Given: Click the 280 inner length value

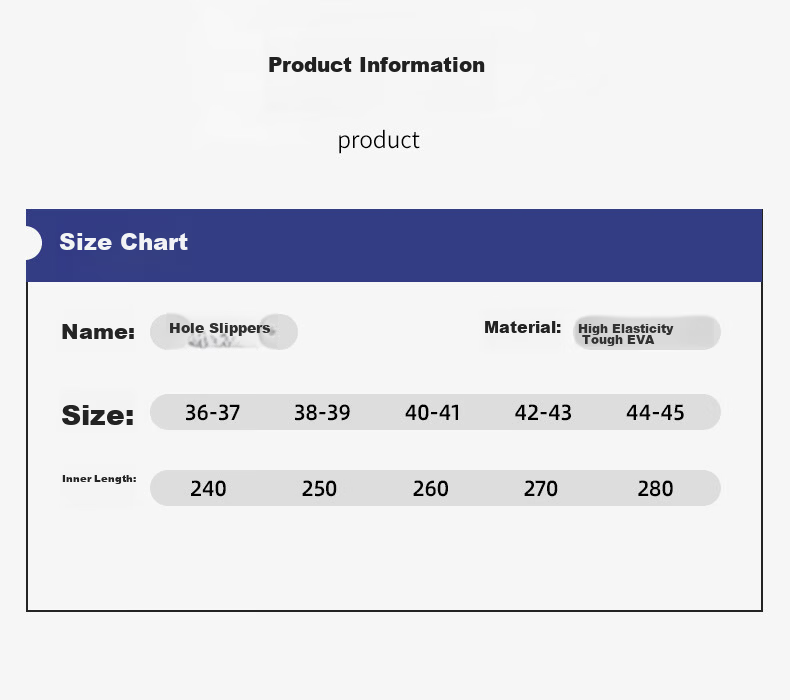Looking at the screenshot, I should (655, 489).
